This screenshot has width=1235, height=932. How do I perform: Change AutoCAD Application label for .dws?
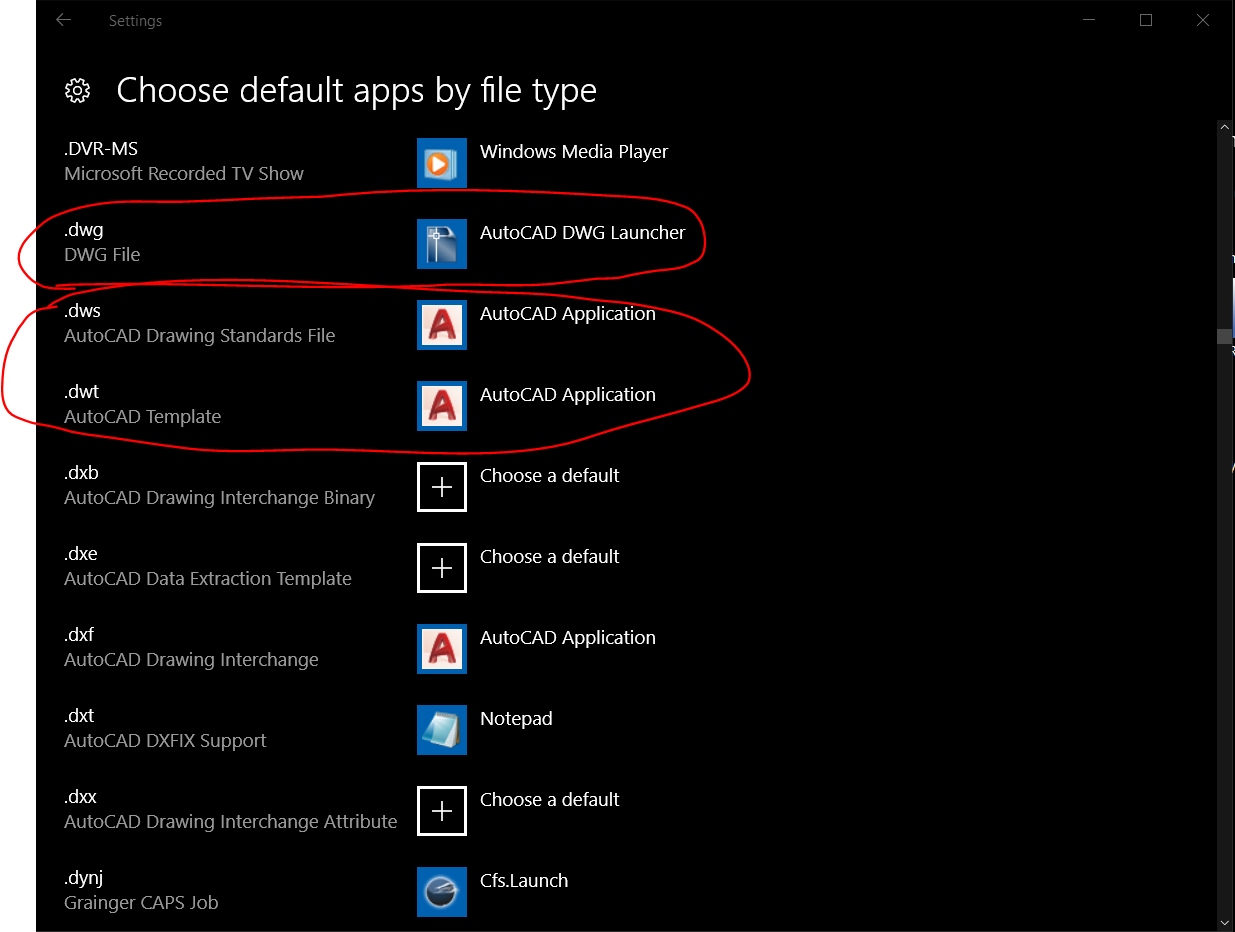click(x=568, y=314)
